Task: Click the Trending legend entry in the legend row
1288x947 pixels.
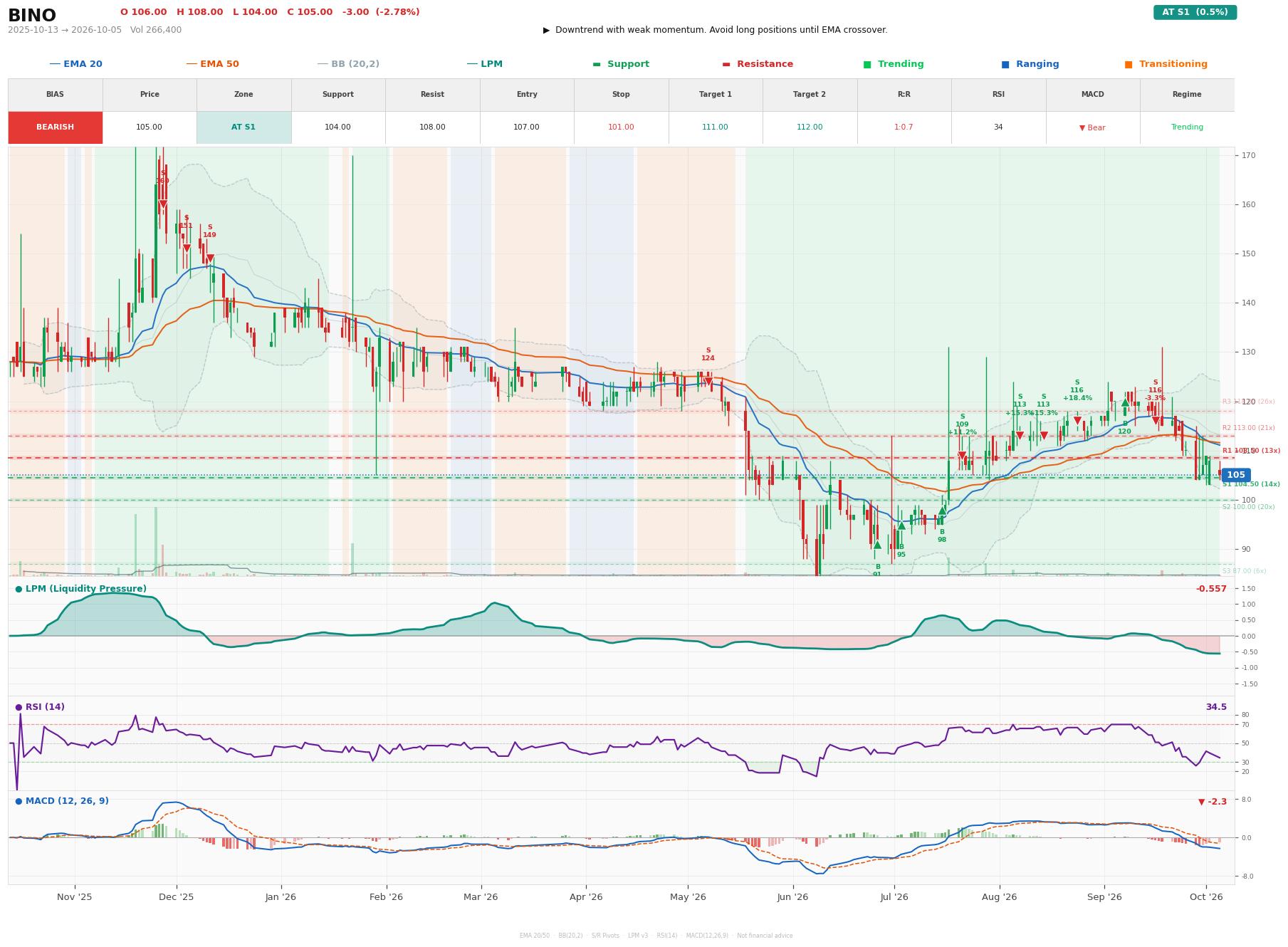Action: (893, 64)
